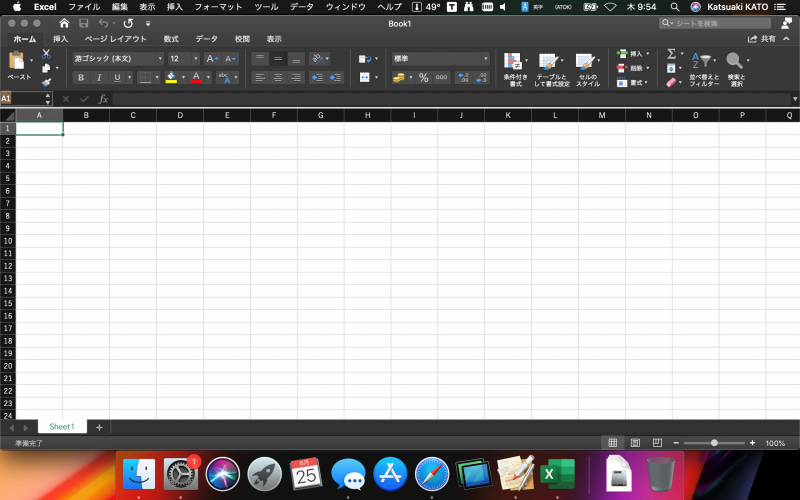This screenshot has height=500, width=800.
Task: Open font name dropdown
Action: 160,59
